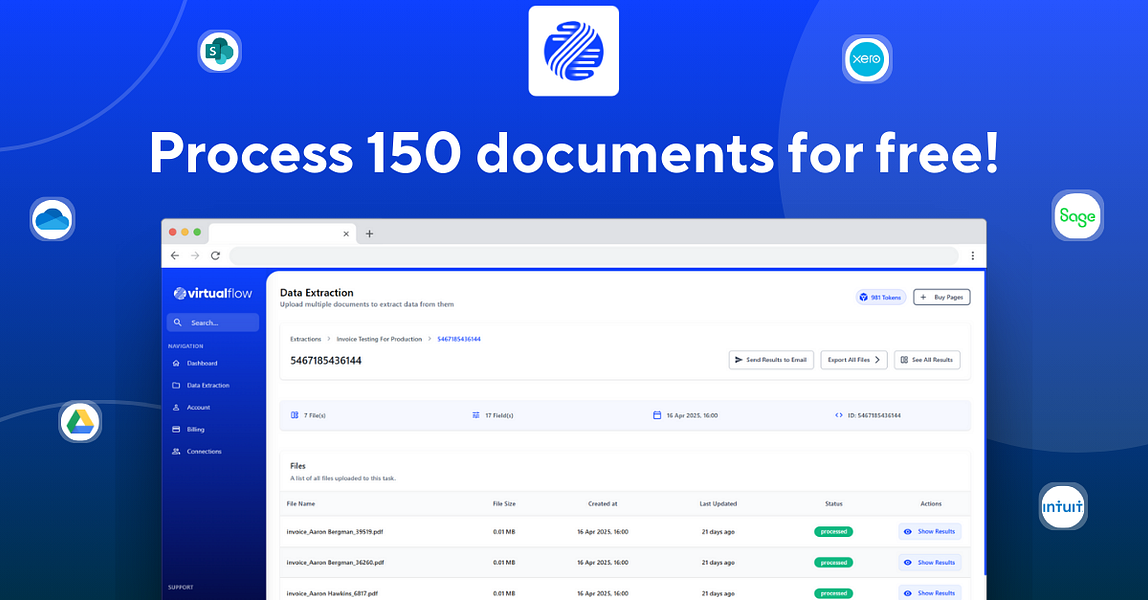Open browser three-dot menu
Viewport: 1148px width, 600px height.
coord(972,255)
